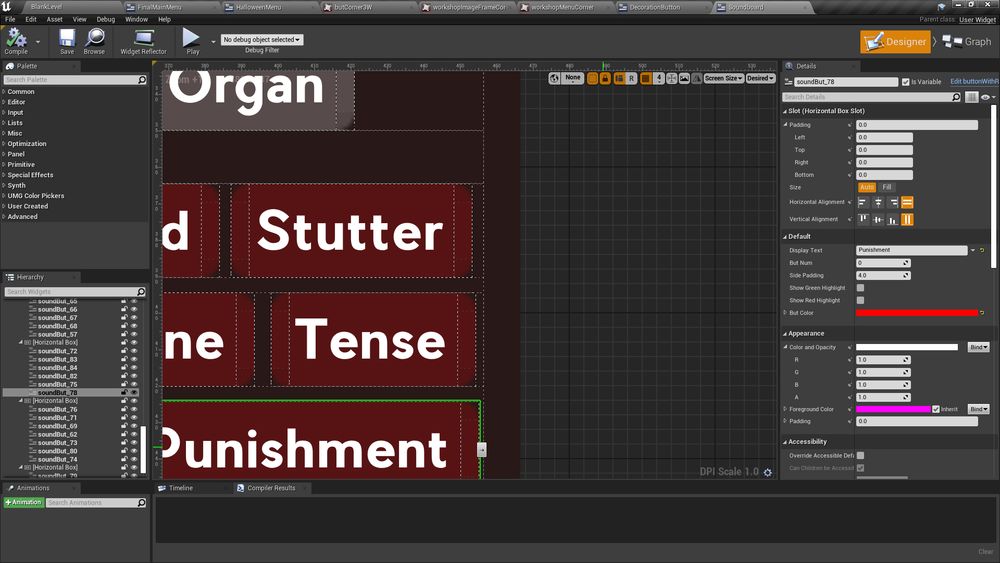The width and height of the screenshot is (1000, 563).
Task: Toggle Override Accessible Defaults checkbox
Action: coord(860,455)
